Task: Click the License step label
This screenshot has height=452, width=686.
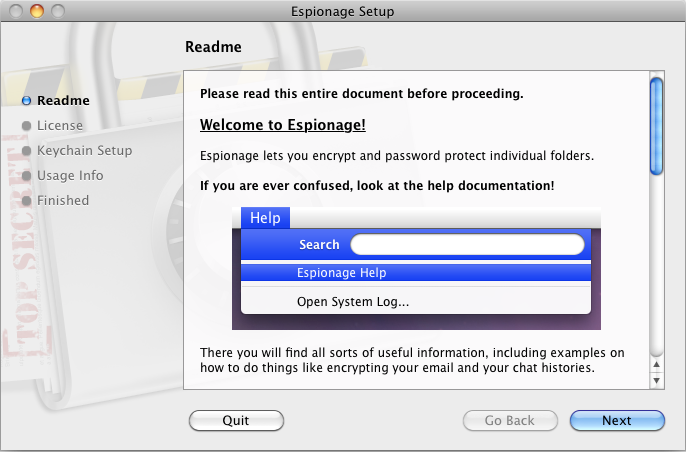Action: point(60,126)
